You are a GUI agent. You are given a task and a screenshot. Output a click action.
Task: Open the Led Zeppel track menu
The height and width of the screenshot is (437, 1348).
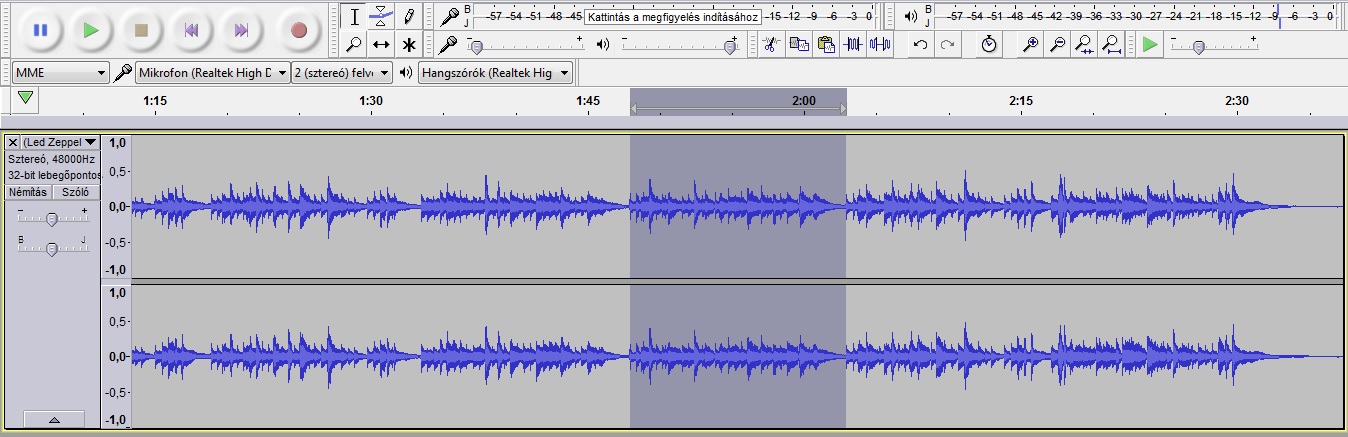(x=60, y=142)
